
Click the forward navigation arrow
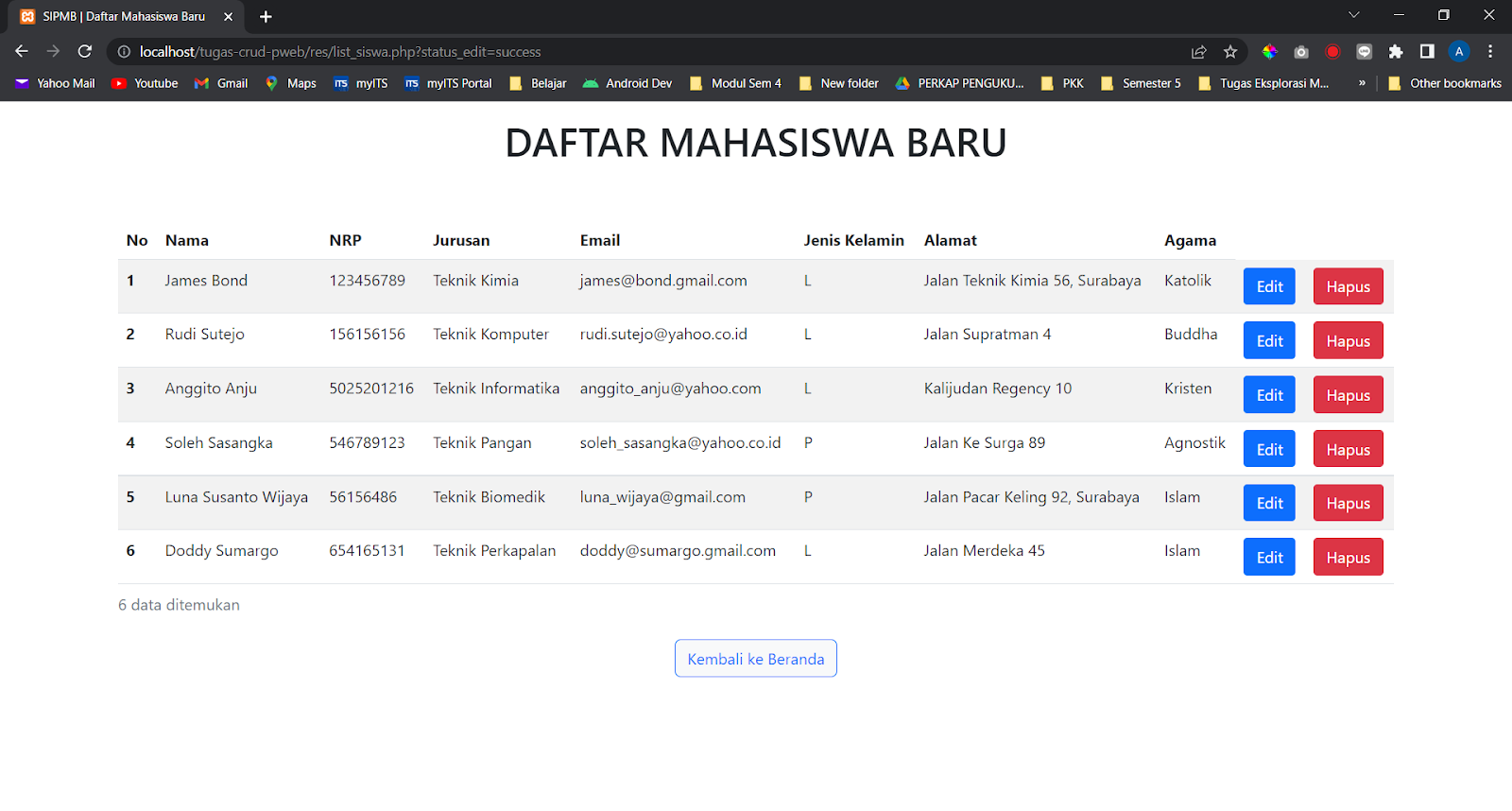pos(53,51)
